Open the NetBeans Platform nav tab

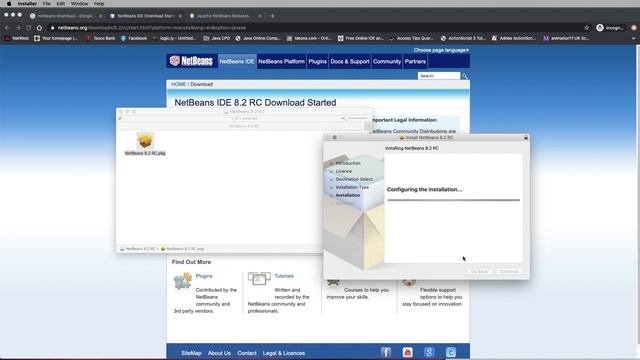pos(281,62)
